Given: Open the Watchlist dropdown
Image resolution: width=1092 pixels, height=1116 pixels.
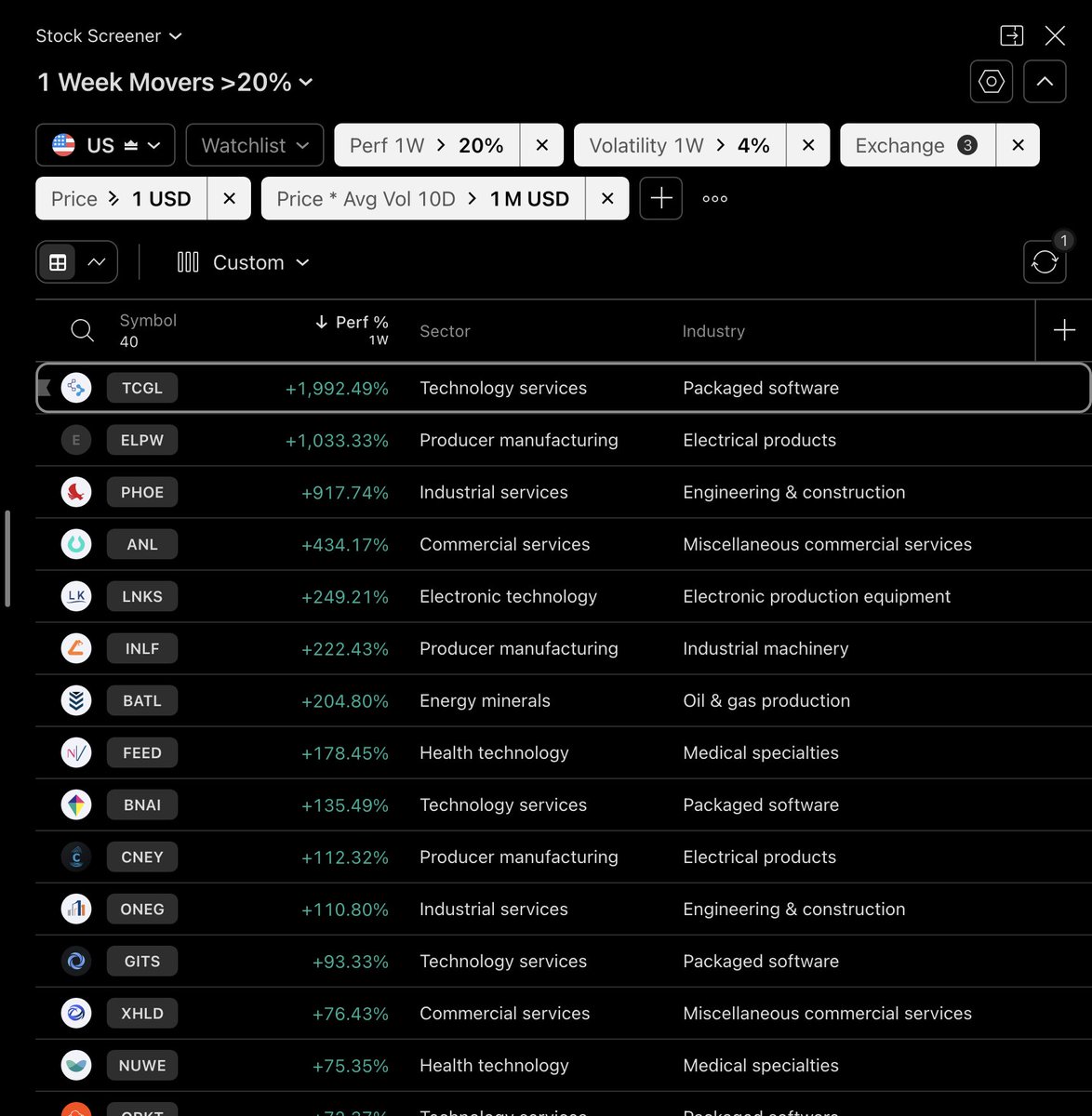Looking at the screenshot, I should (255, 145).
